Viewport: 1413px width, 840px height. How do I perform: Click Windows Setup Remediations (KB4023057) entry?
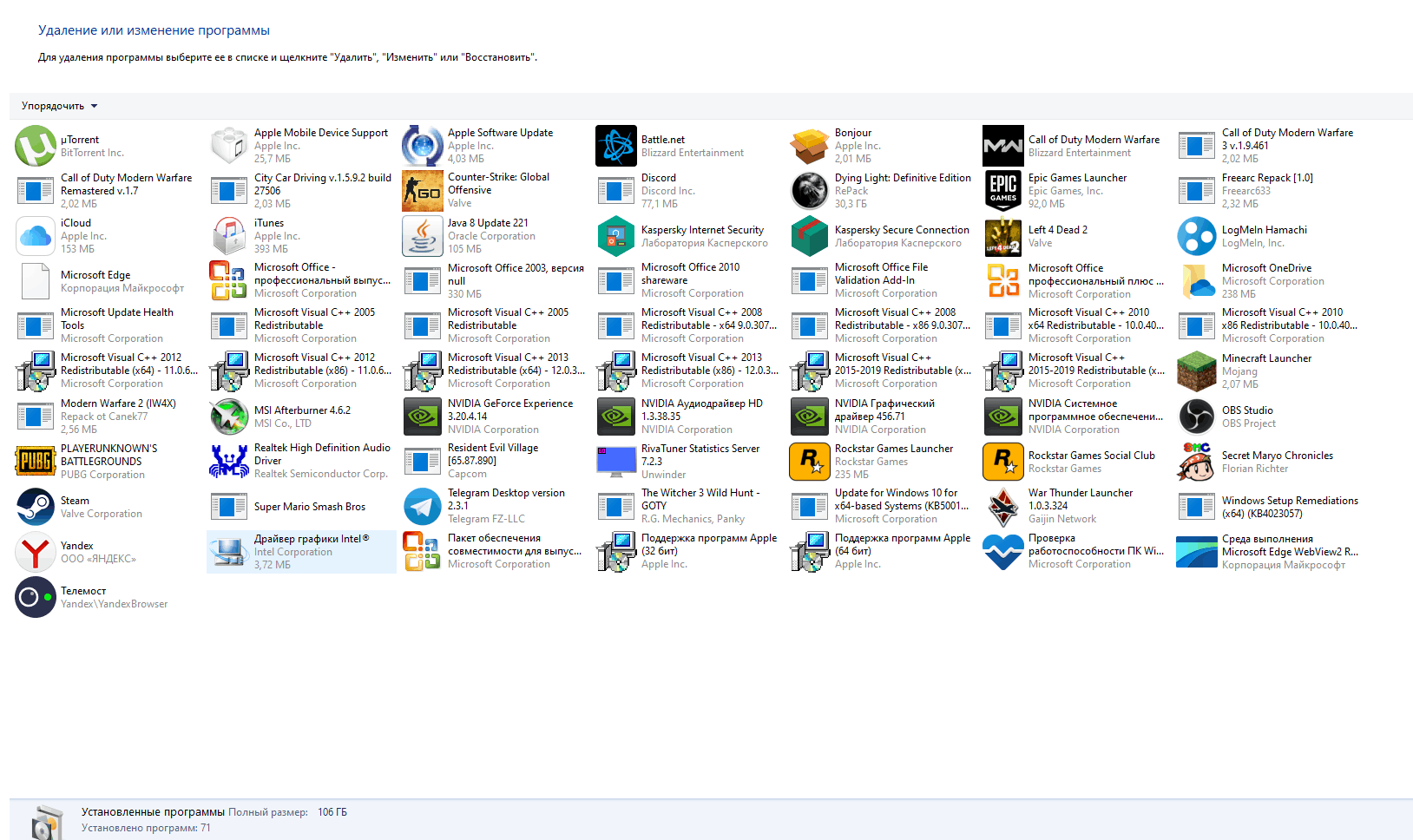coord(1270,507)
